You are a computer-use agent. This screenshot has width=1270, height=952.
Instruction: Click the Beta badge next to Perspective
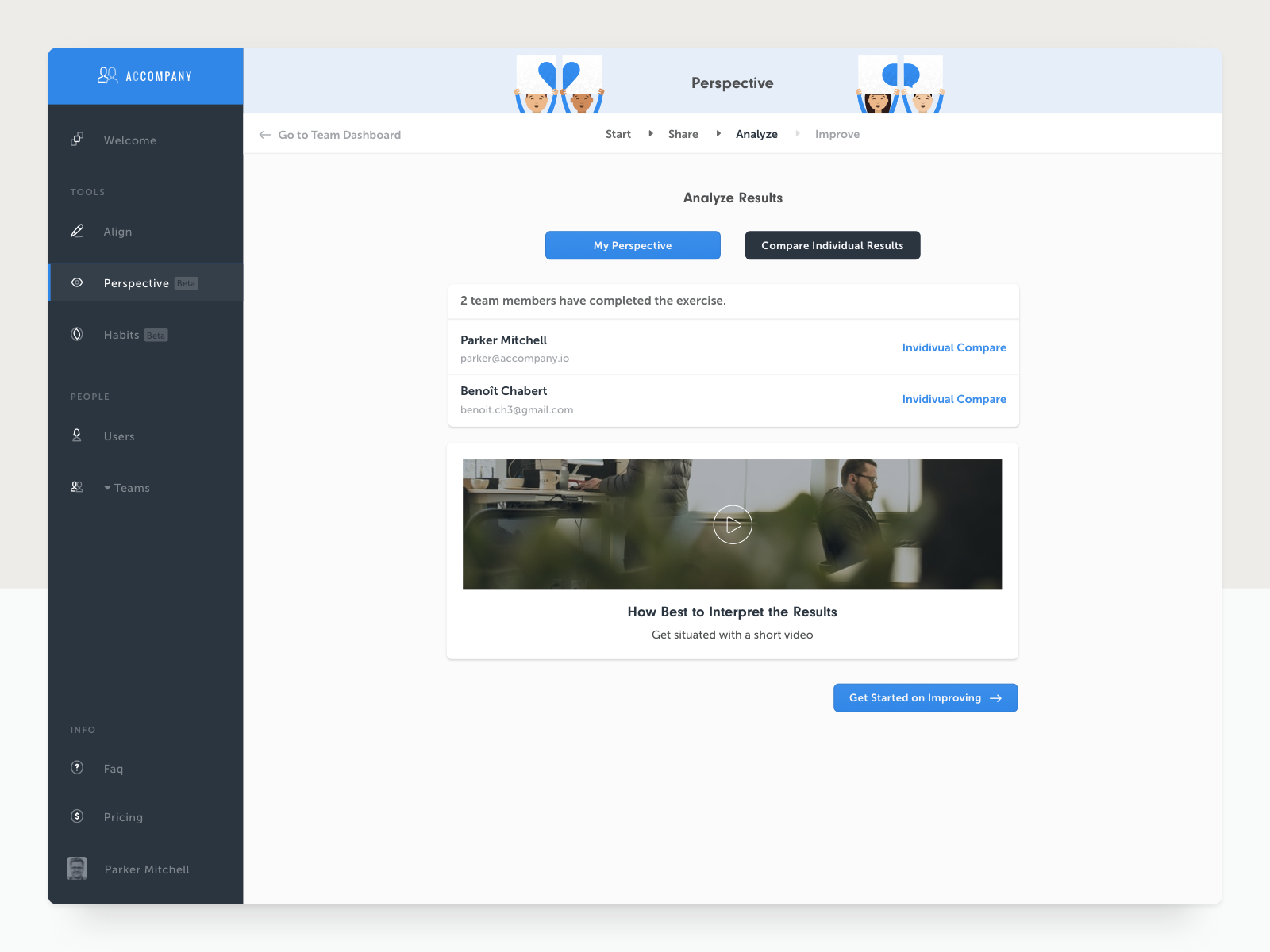coord(186,283)
